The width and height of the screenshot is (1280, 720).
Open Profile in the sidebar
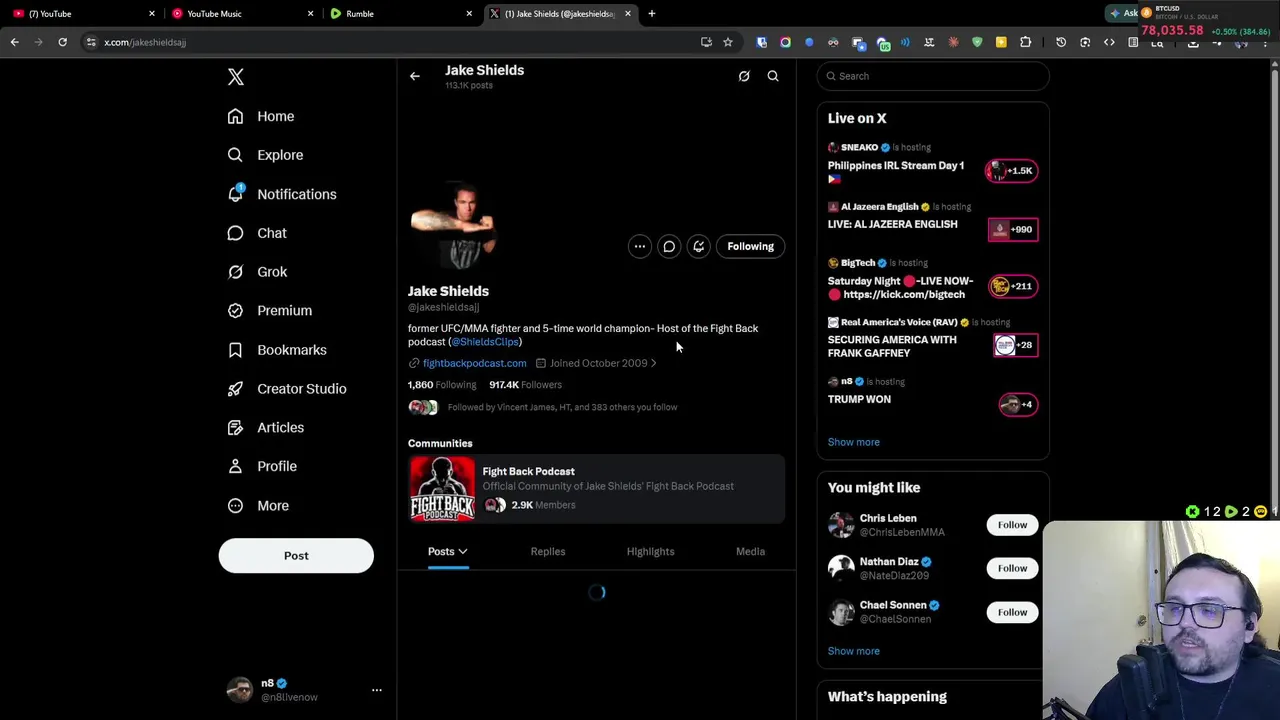(x=262, y=466)
